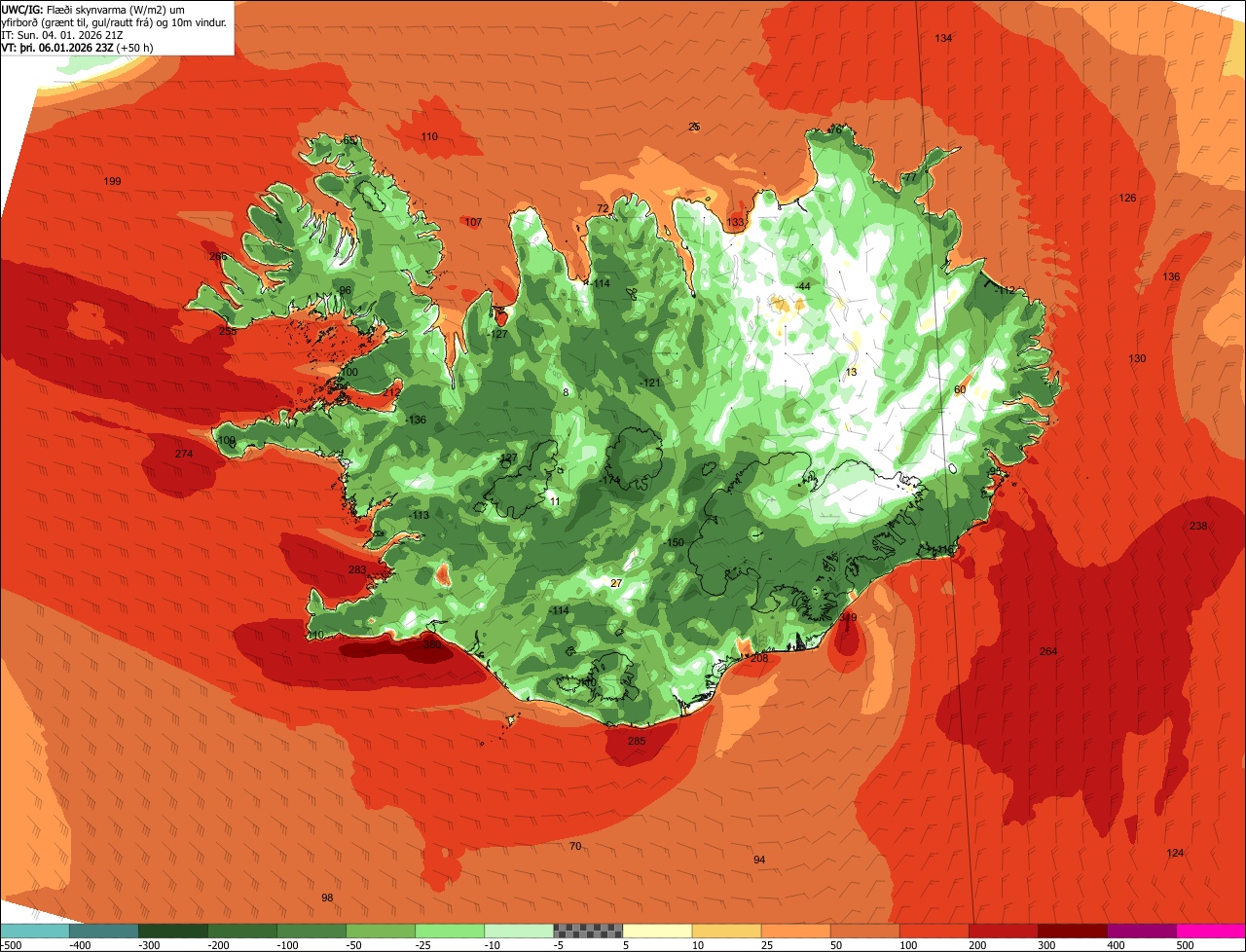Click the map value -44 in northeast Iceland
This screenshot has width=1246, height=952.
[x=803, y=285]
